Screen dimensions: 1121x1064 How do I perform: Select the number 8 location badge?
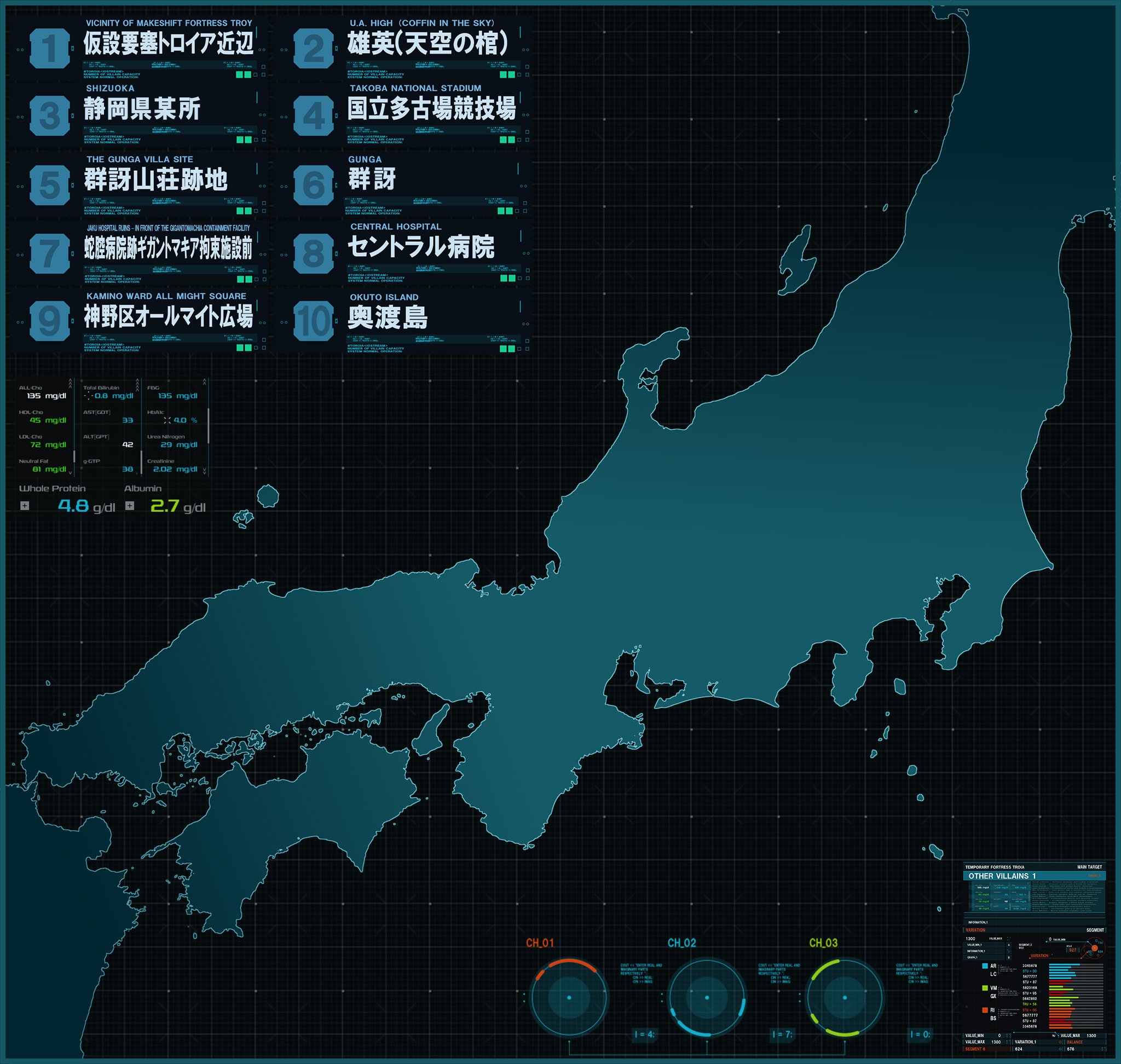(314, 253)
